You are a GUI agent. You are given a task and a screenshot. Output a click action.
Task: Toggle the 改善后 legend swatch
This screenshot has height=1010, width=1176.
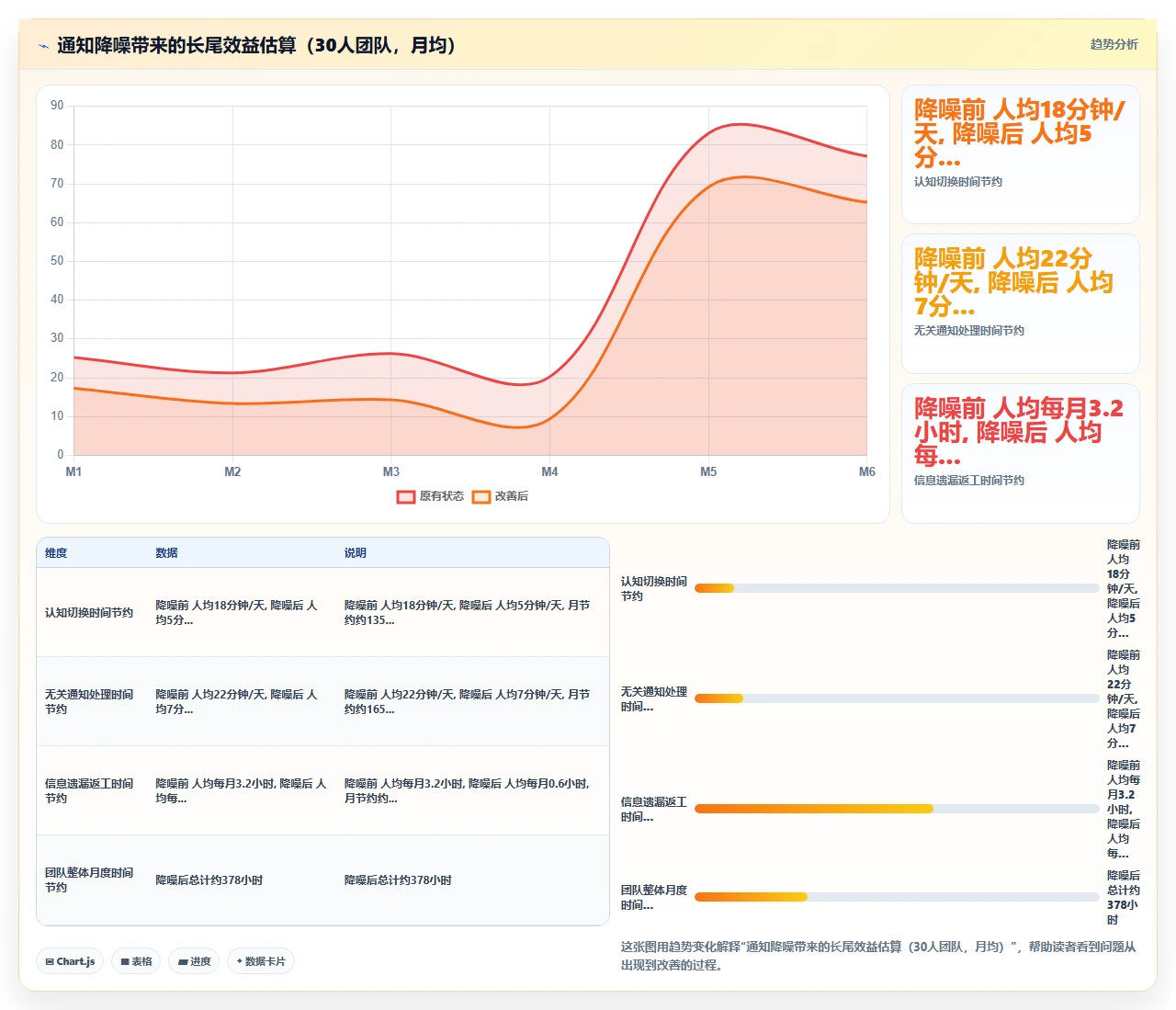[481, 497]
